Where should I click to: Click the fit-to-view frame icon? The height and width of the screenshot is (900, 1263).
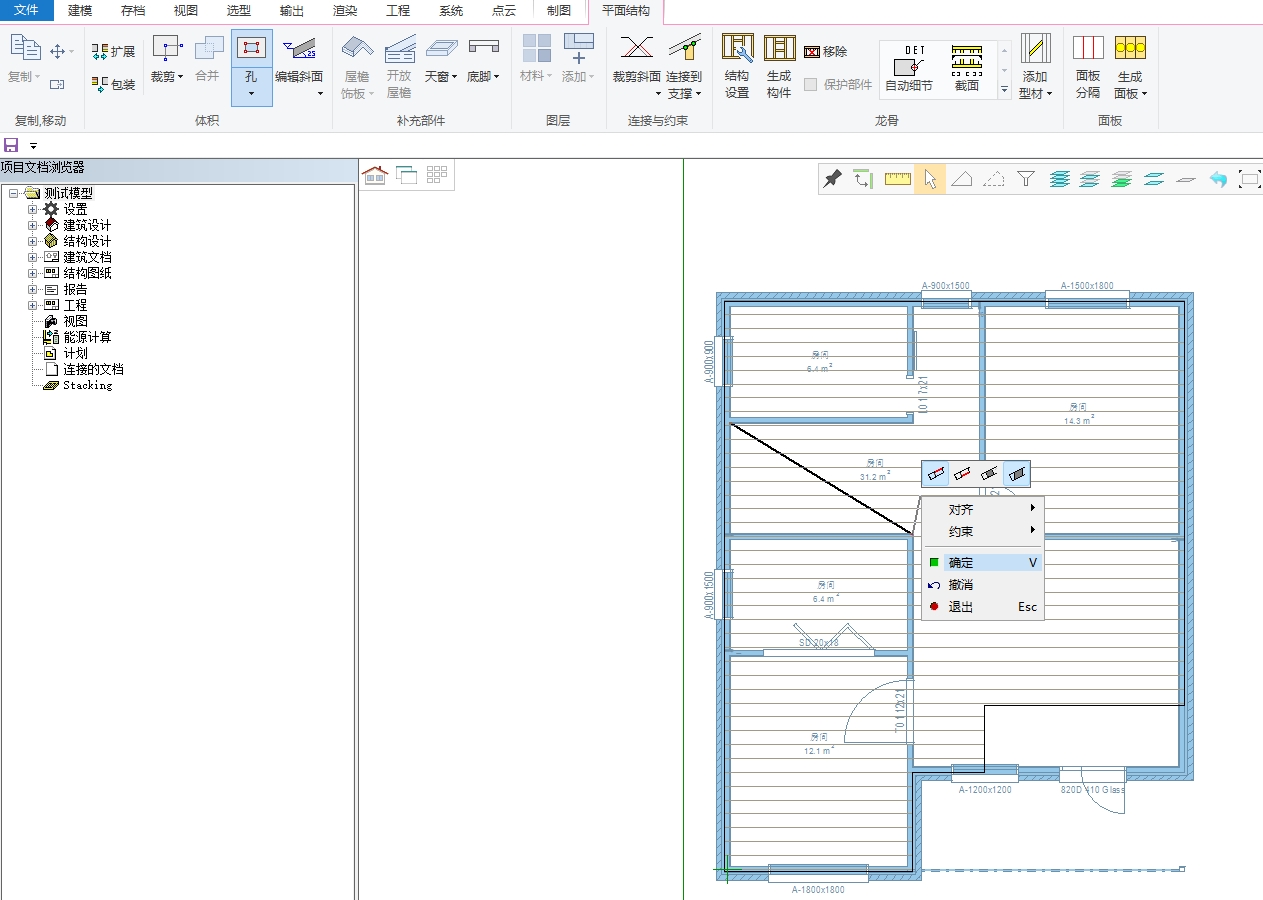click(1249, 179)
